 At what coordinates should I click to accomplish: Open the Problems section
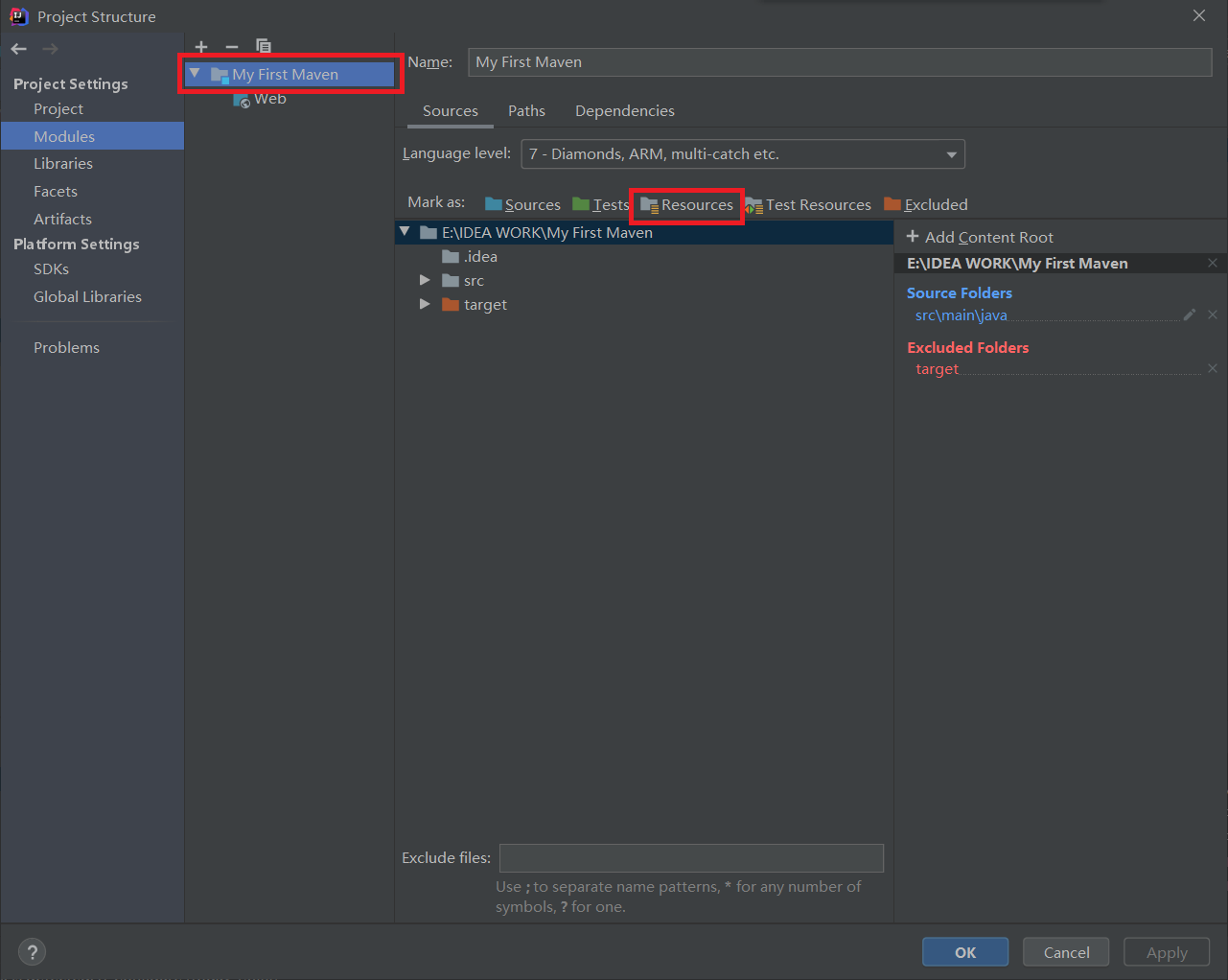(x=66, y=348)
